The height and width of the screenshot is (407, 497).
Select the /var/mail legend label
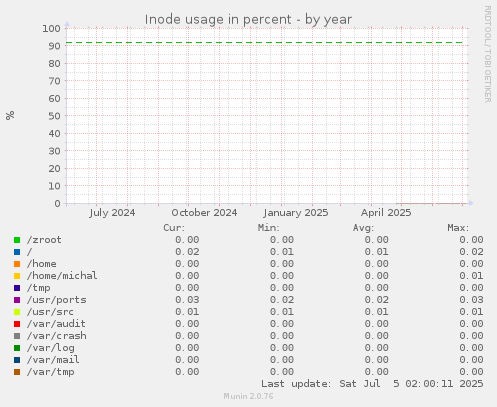pyautogui.click(x=53, y=360)
